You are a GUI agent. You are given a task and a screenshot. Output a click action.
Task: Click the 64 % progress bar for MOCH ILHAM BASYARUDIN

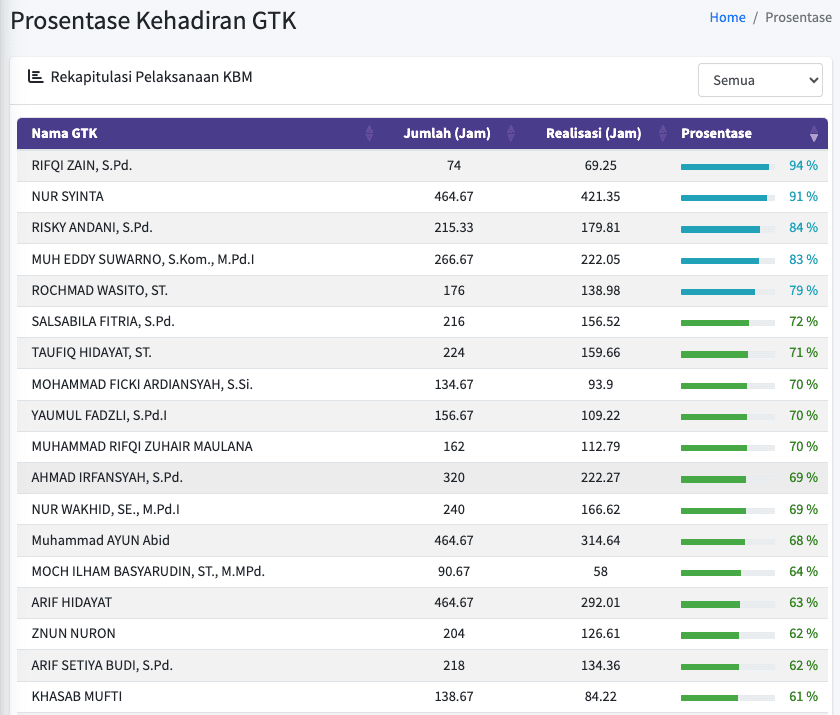pyautogui.click(x=728, y=573)
